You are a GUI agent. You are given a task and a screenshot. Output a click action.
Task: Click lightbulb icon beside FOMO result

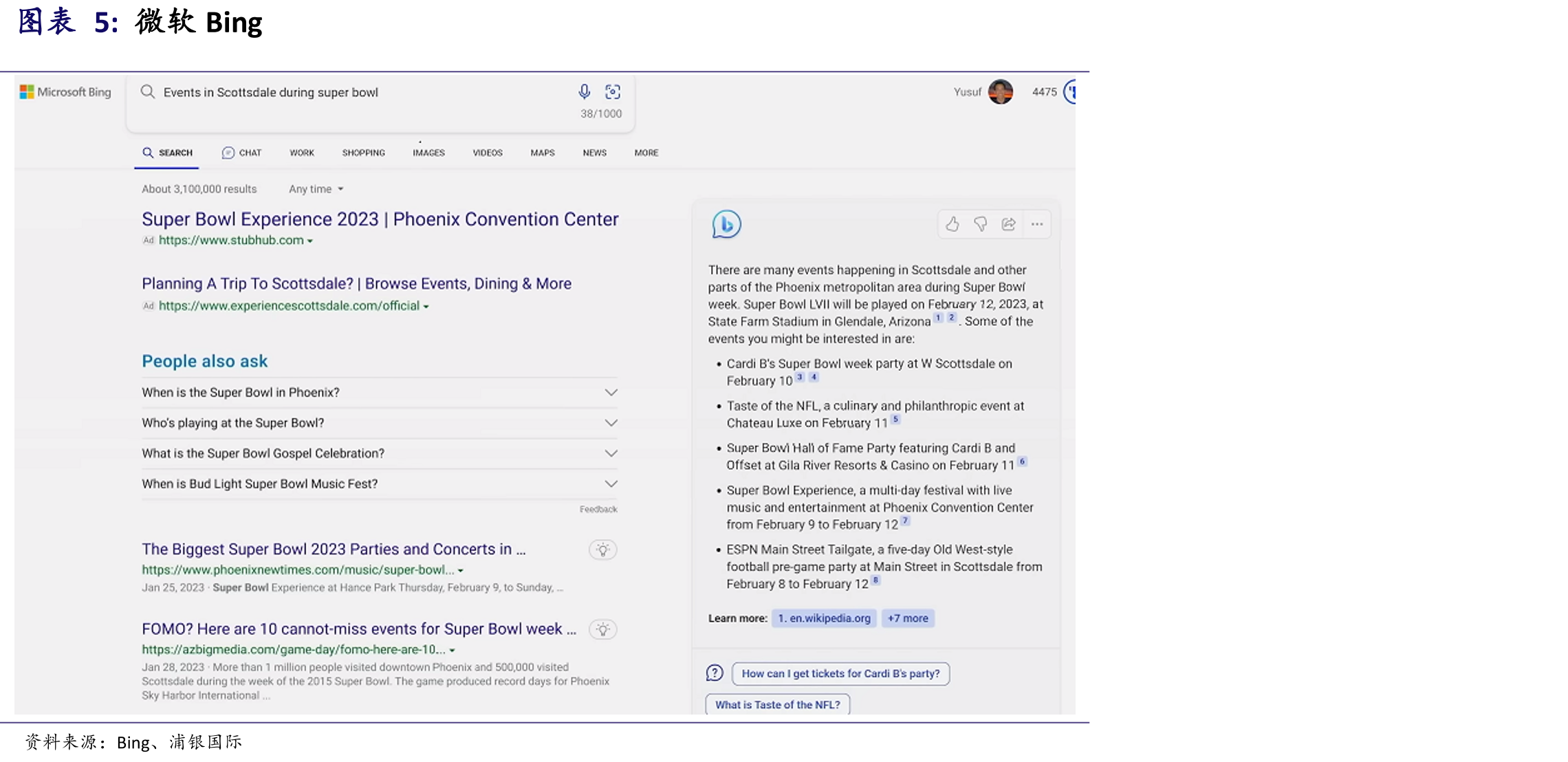pyautogui.click(x=602, y=629)
